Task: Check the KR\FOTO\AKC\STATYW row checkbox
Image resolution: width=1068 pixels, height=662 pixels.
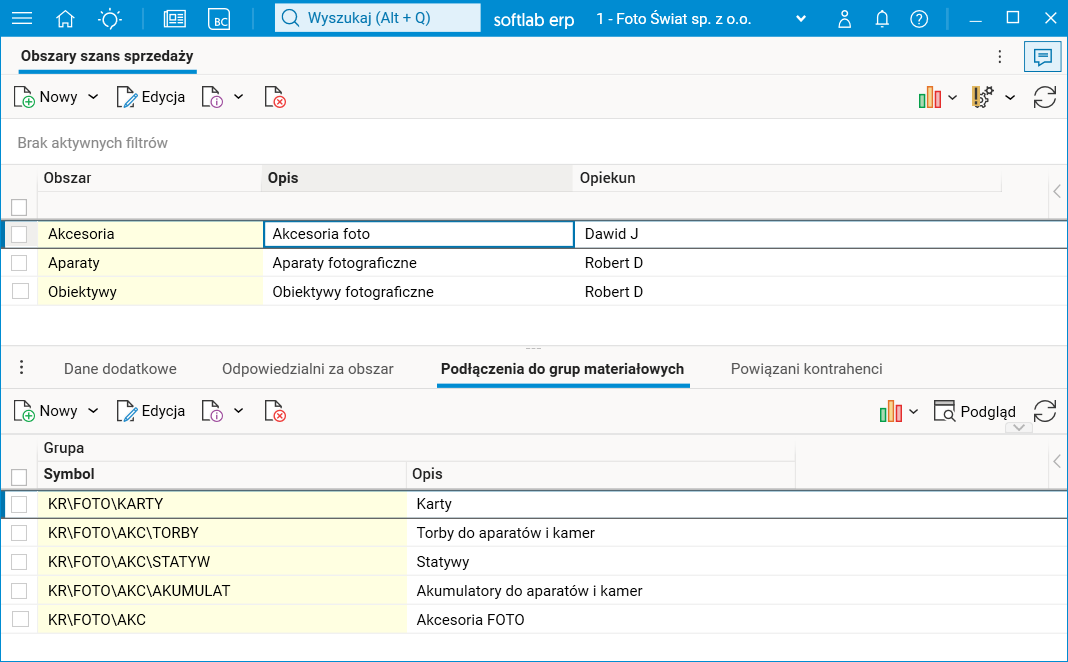Action: pyautogui.click(x=19, y=562)
